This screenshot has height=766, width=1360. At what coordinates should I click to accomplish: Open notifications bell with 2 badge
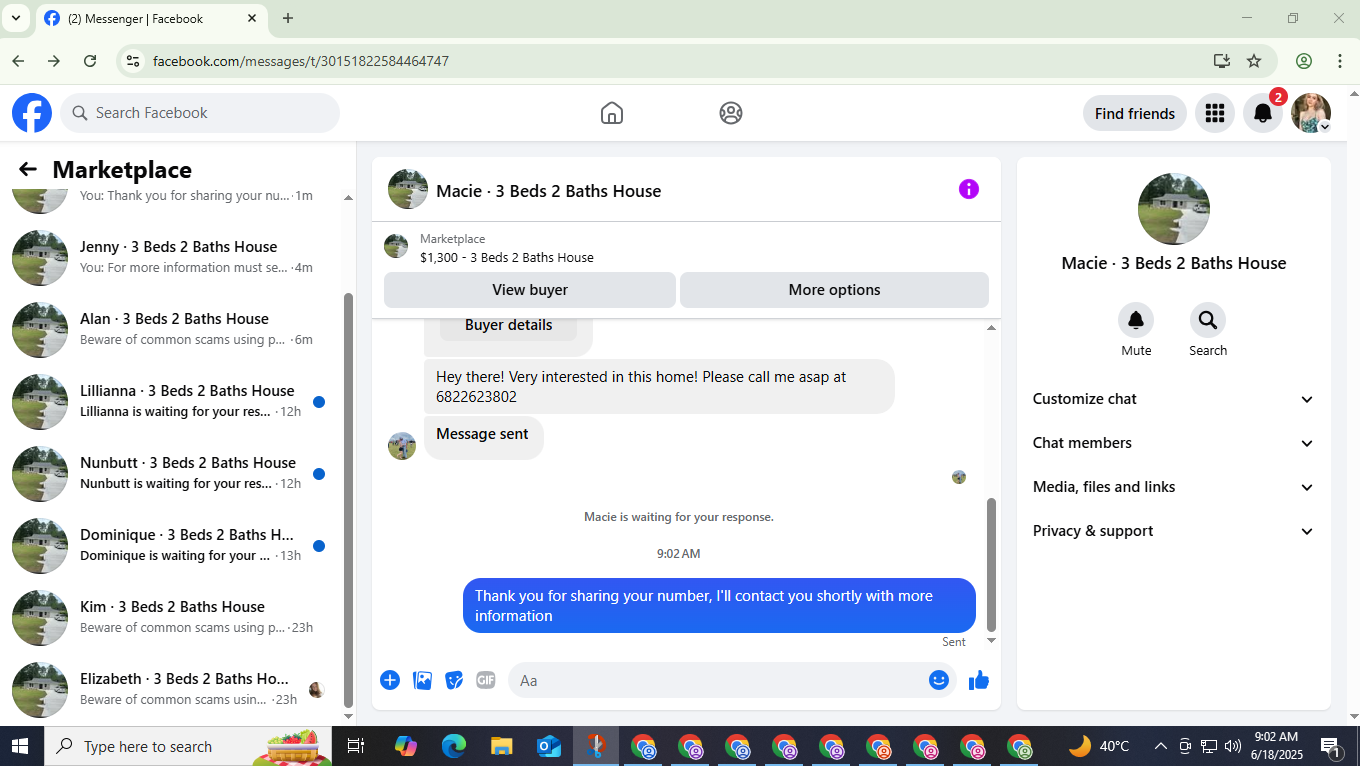1263,113
